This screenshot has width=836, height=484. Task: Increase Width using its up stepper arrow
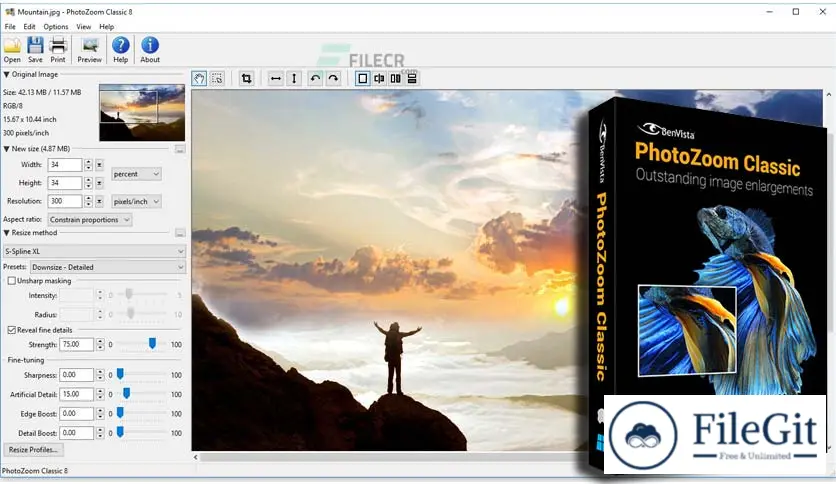[89, 162]
